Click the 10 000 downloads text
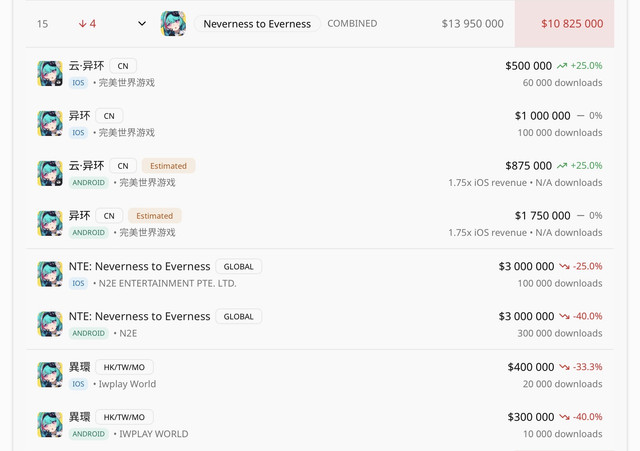The height and width of the screenshot is (451, 640). pos(563,434)
